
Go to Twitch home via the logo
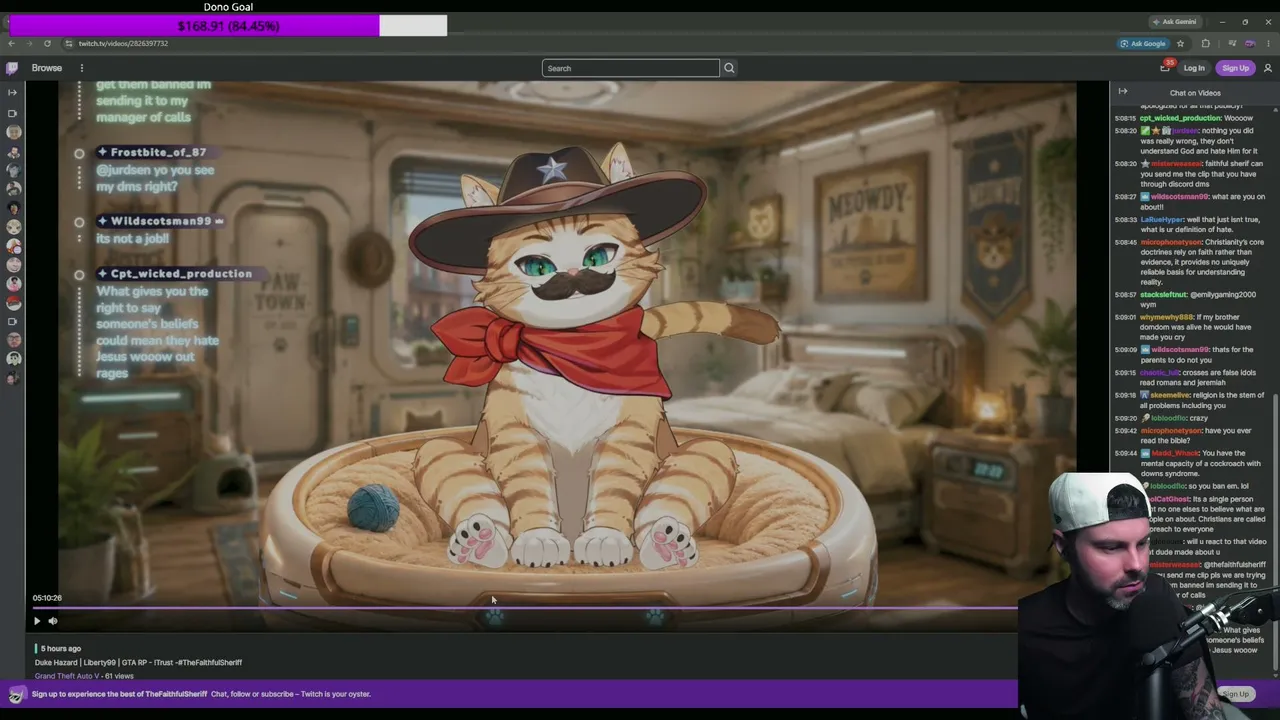coord(12,68)
